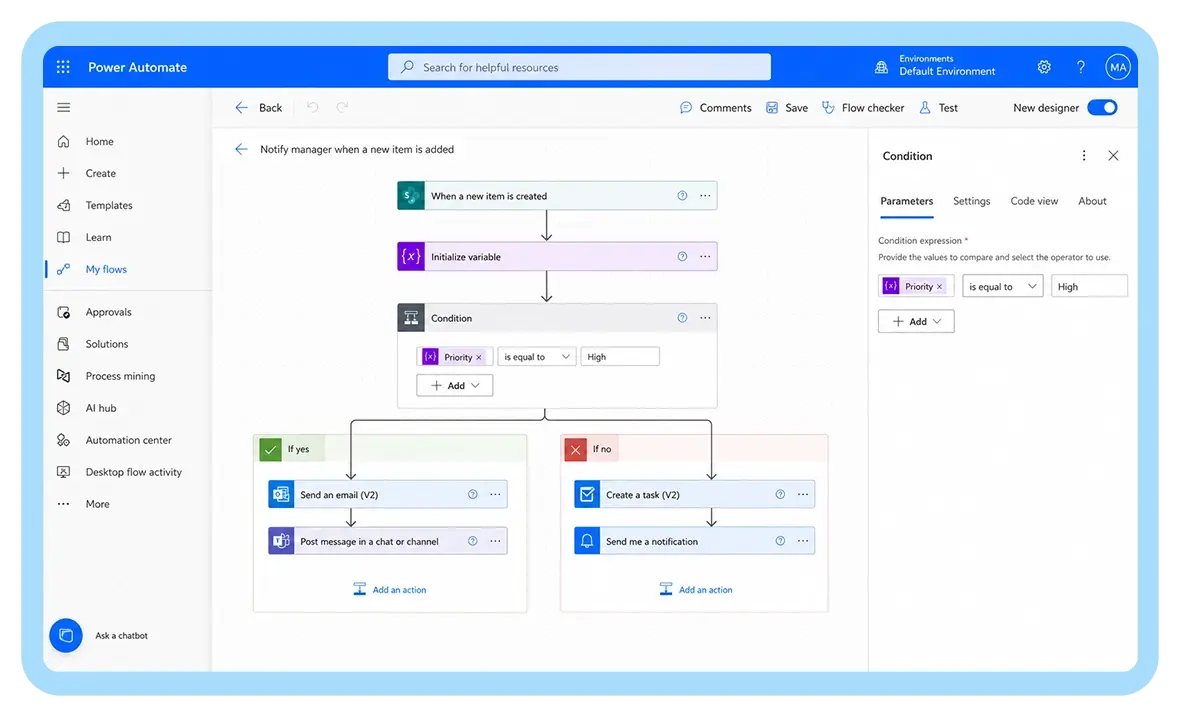Viewport: 1181px width, 722px height.
Task: Open the app launcher waffle icon
Action: (x=63, y=67)
